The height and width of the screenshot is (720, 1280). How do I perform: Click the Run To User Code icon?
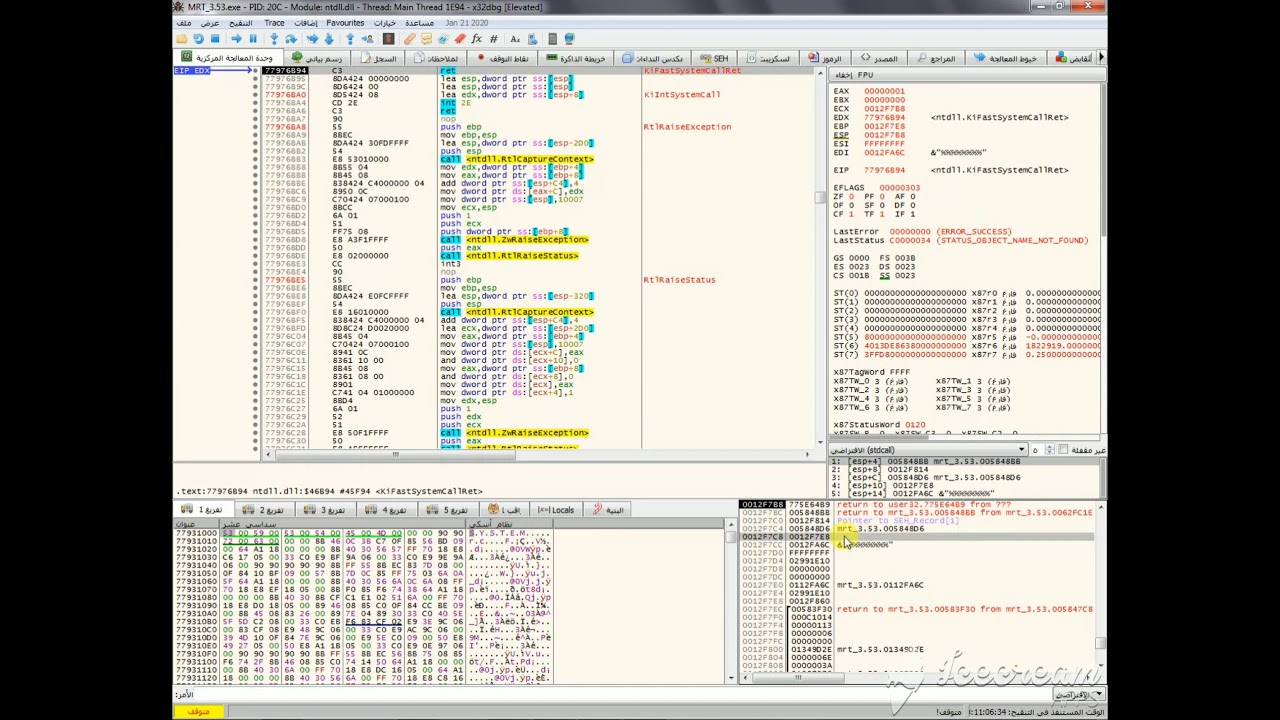coord(367,39)
